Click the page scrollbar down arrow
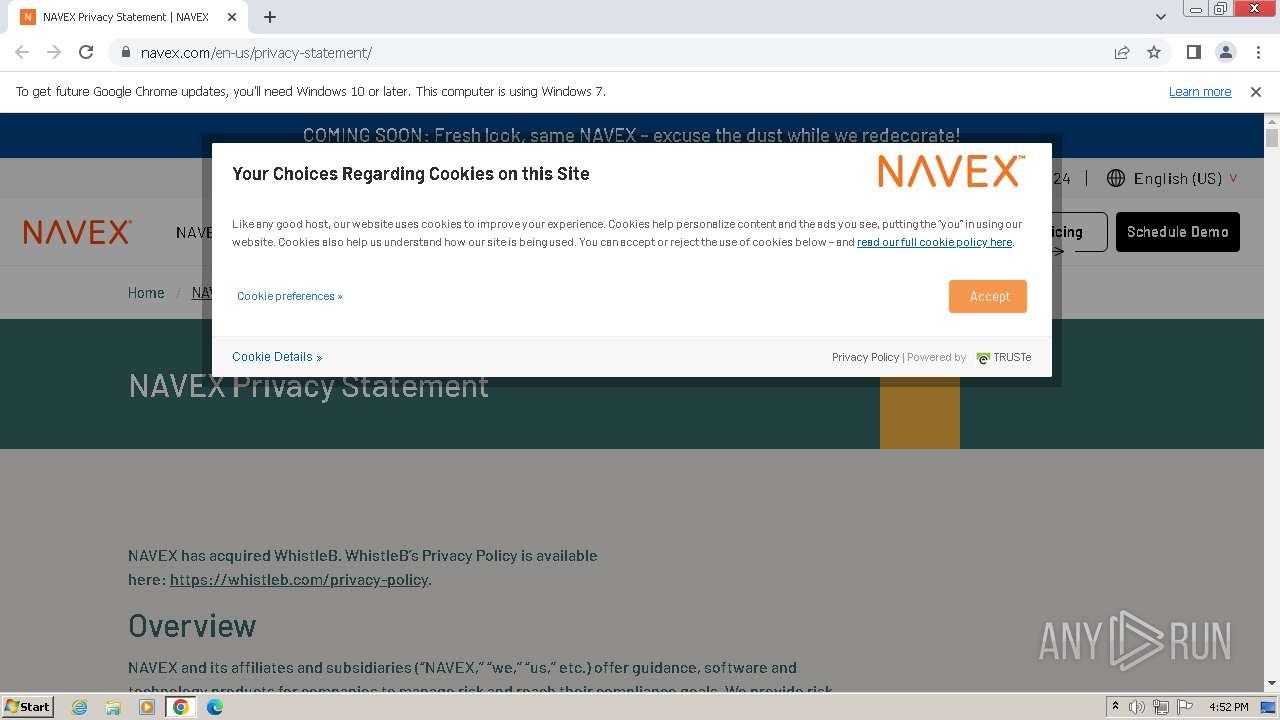Image resolution: width=1280 pixels, height=720 pixels. [x=1272, y=683]
